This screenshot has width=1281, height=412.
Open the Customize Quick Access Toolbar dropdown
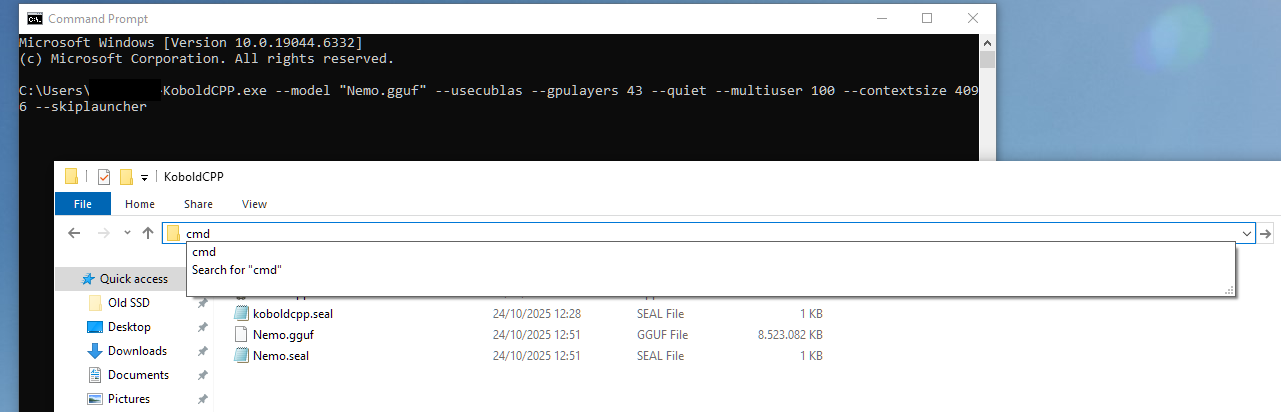(144, 178)
